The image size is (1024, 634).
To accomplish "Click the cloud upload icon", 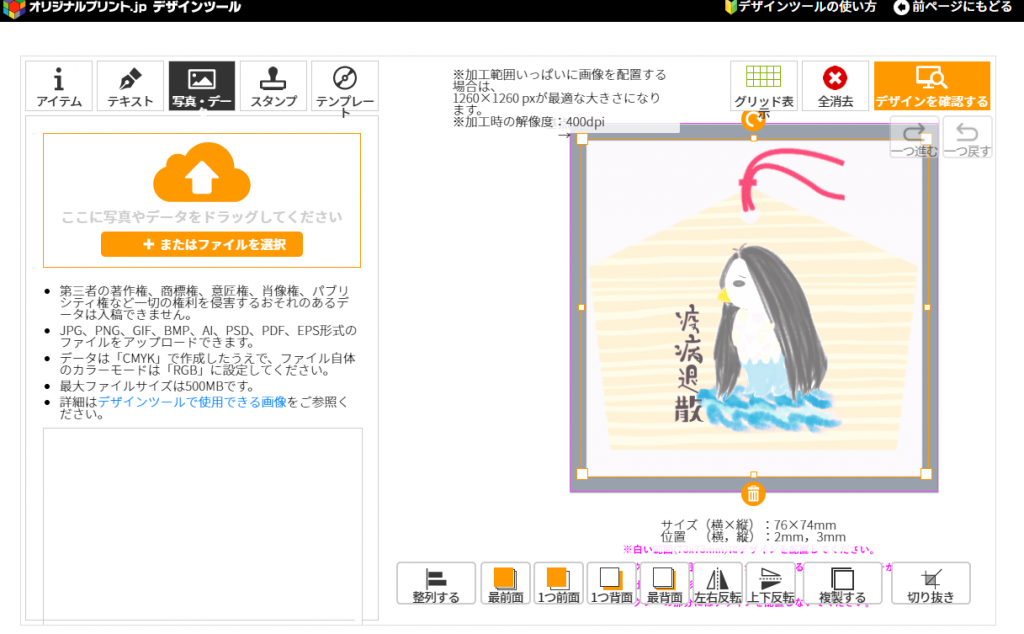I will coord(202,172).
